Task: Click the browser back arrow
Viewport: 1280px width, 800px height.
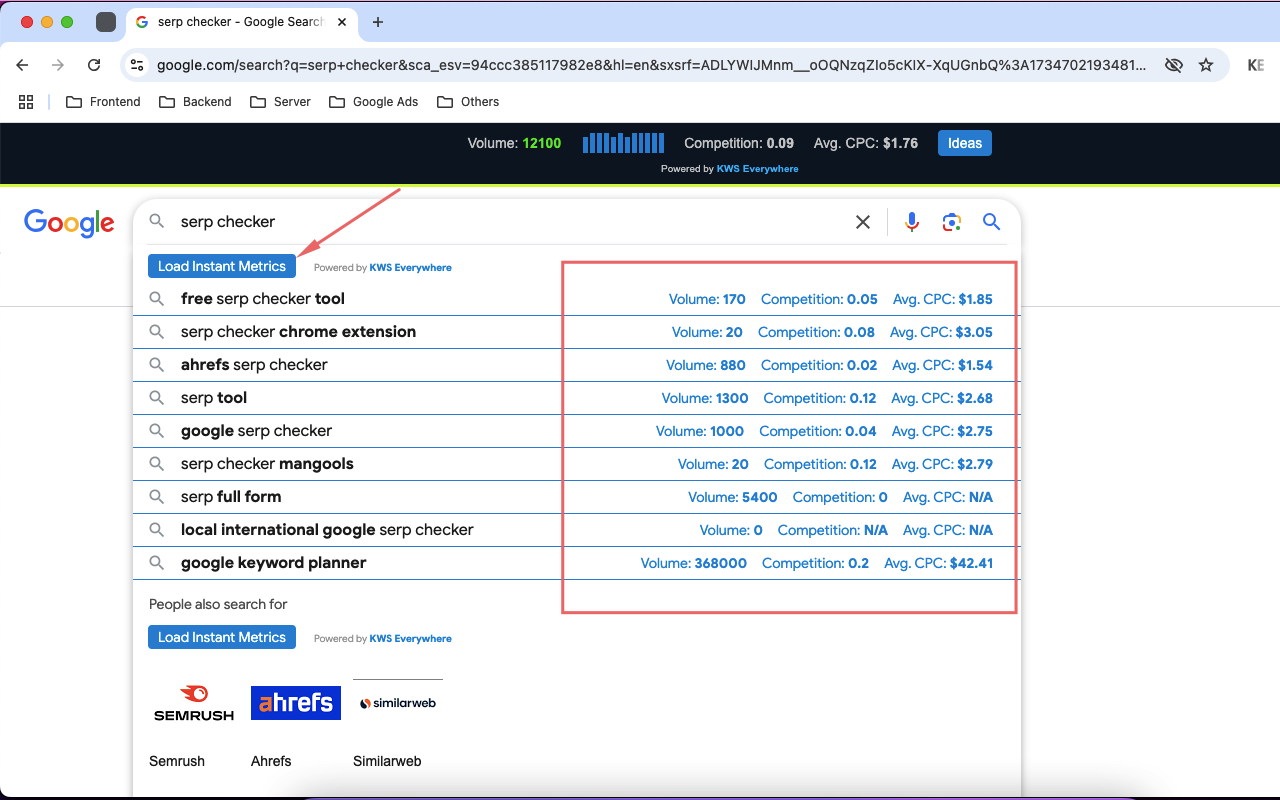Action: tap(23, 65)
